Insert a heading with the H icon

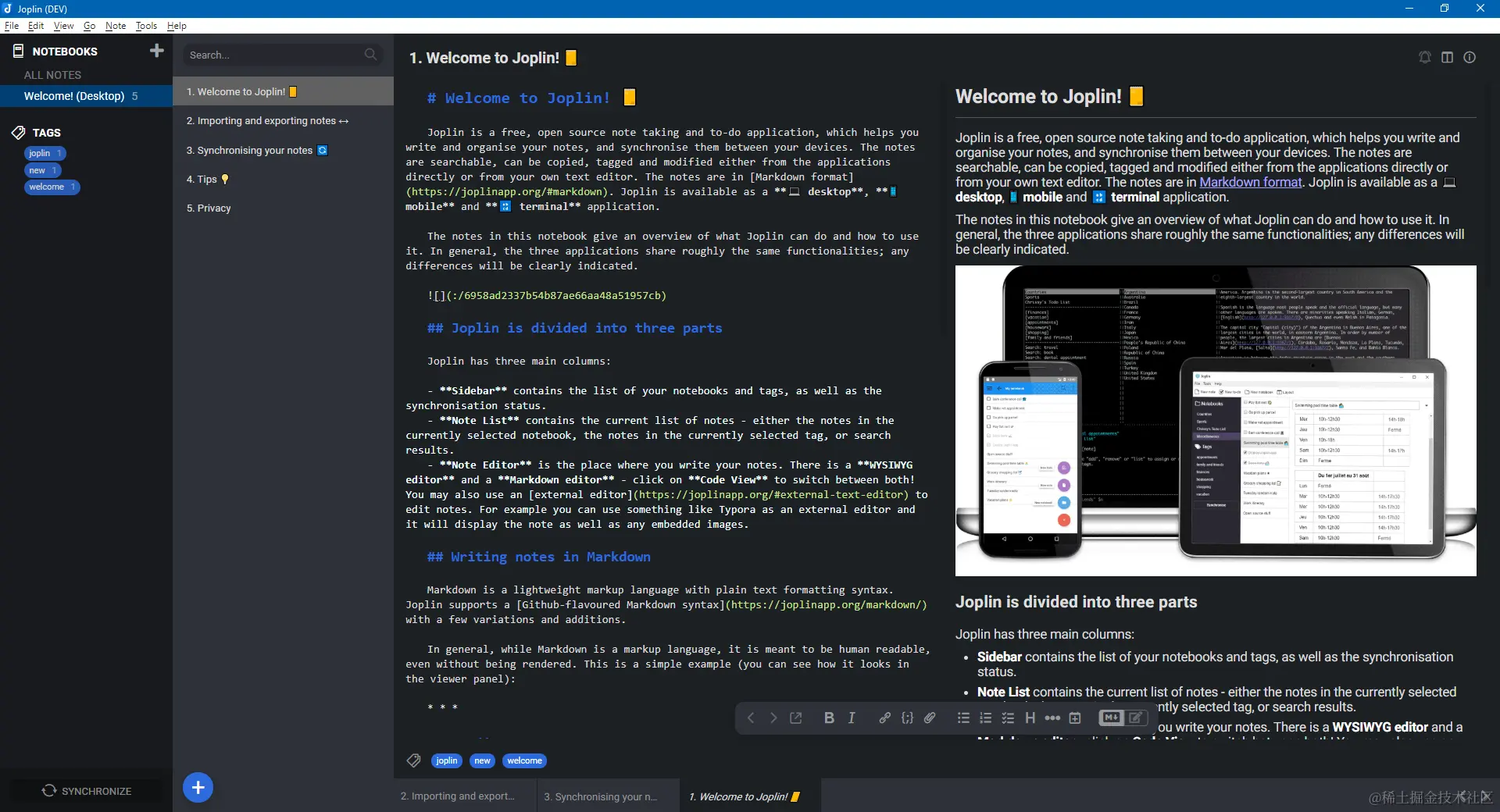coord(1030,718)
